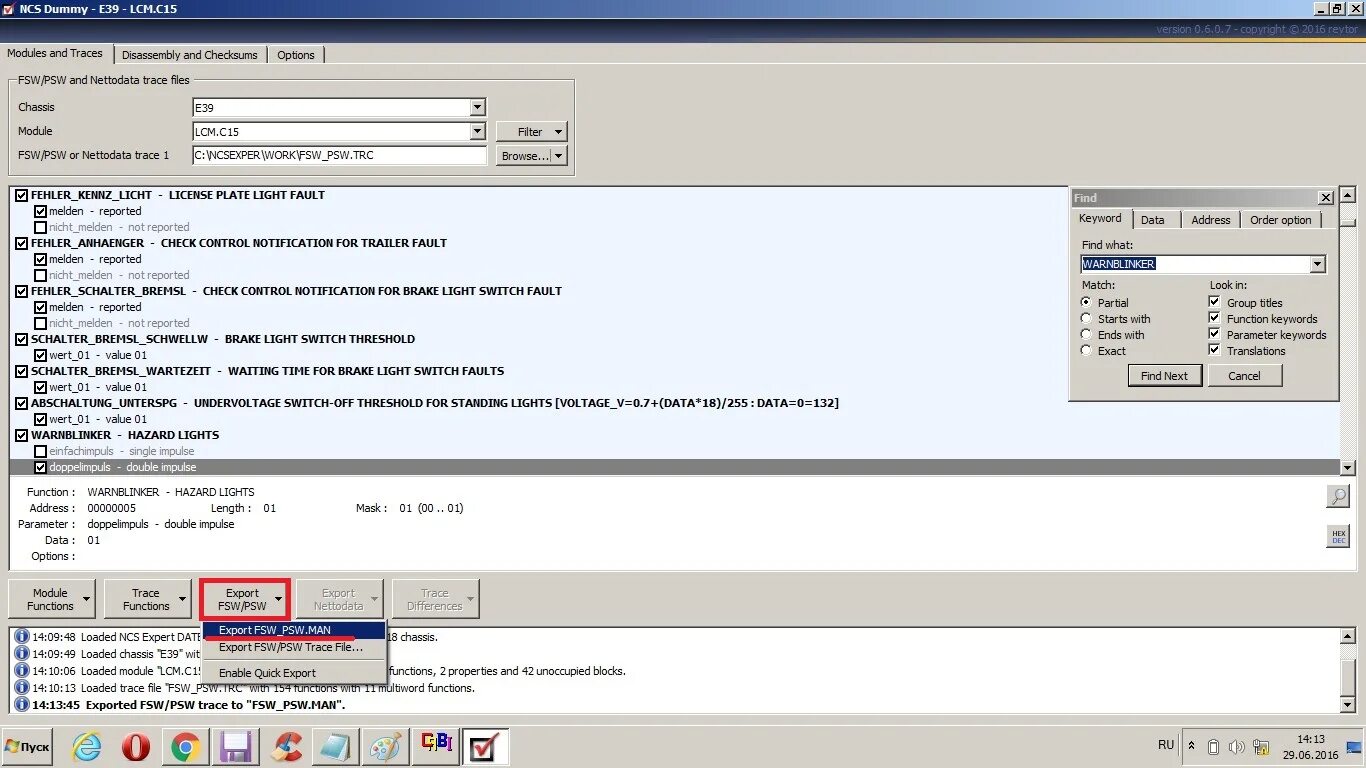Open the Browse button dropdown arrow
Image resolution: width=1366 pixels, height=768 pixels.
pyautogui.click(x=558, y=156)
